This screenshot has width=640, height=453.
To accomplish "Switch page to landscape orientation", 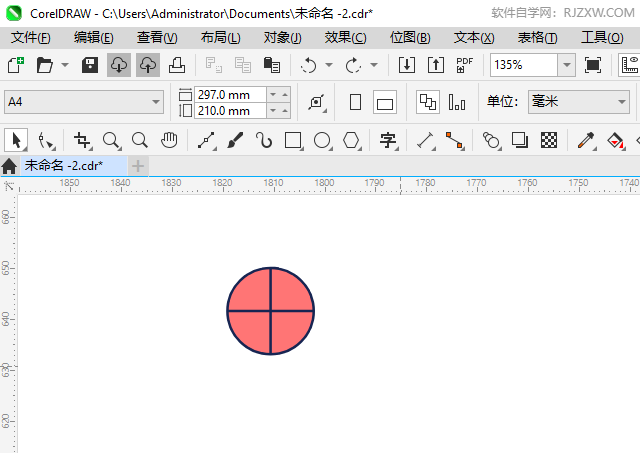I will point(385,102).
